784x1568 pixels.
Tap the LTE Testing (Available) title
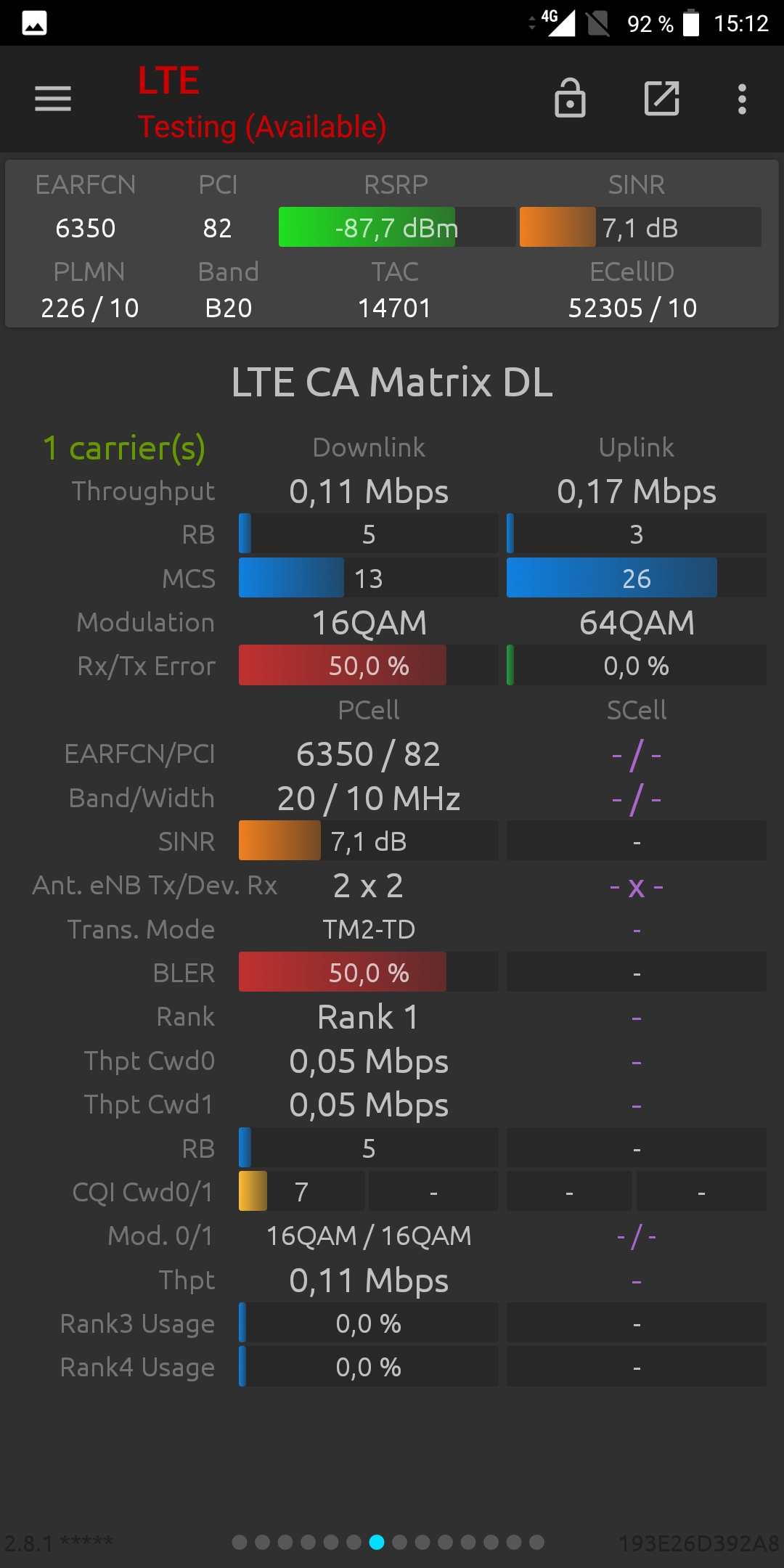pyautogui.click(x=262, y=102)
